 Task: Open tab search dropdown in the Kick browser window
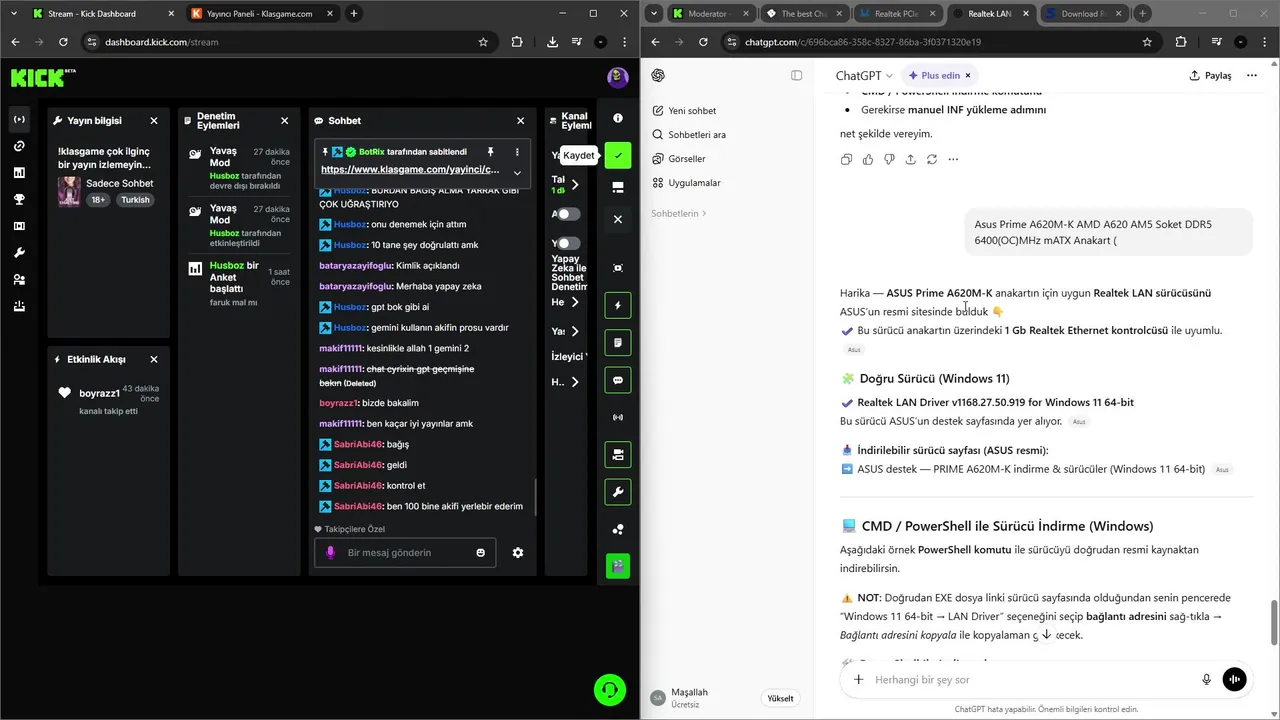click(14, 14)
